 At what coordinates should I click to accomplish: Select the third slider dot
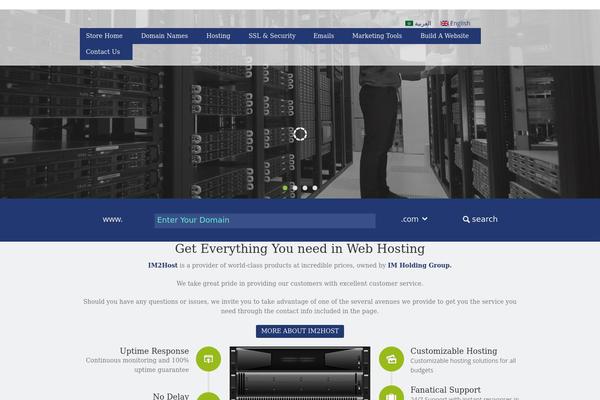pyautogui.click(x=305, y=188)
